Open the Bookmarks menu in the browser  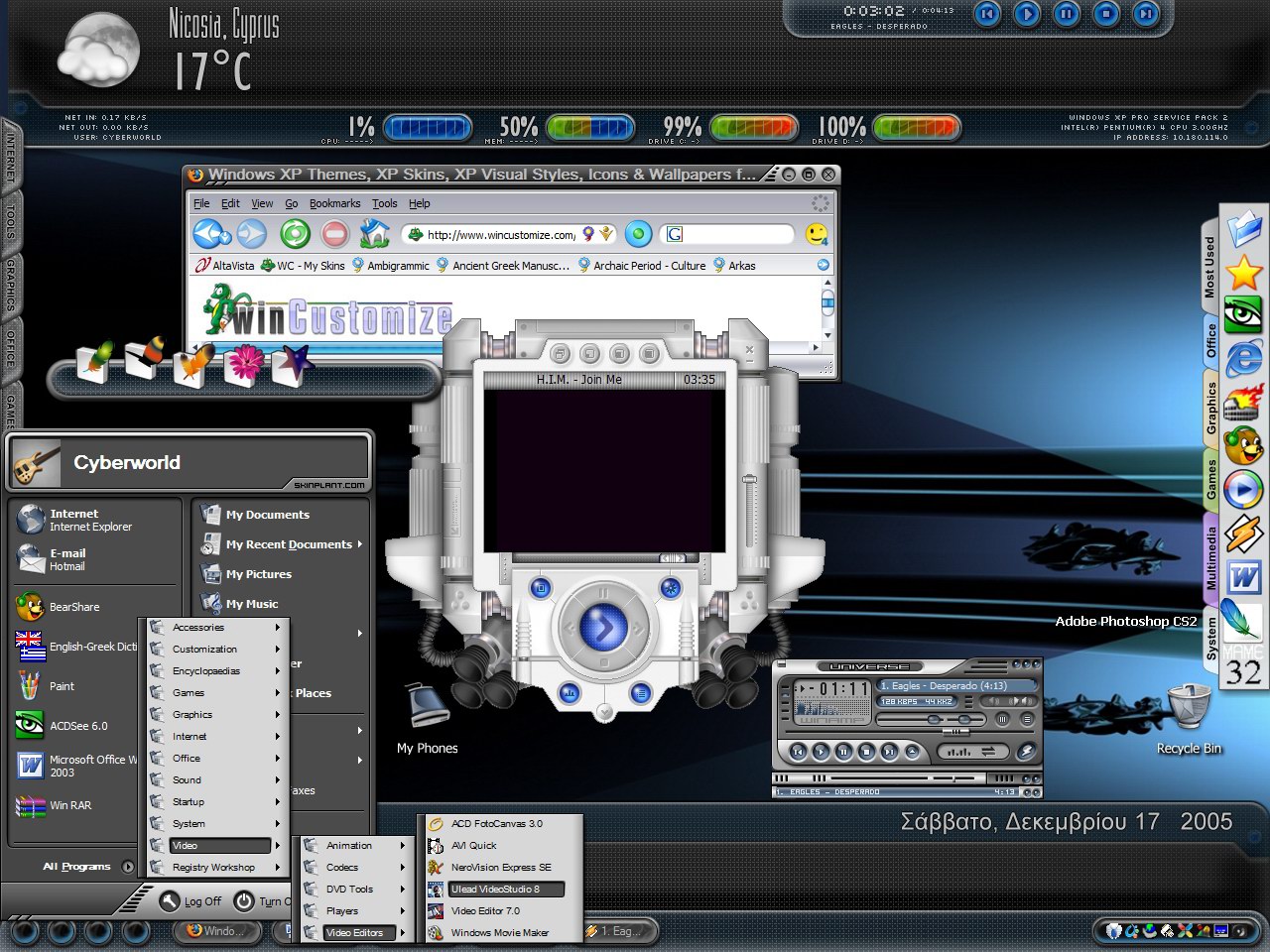(x=334, y=203)
